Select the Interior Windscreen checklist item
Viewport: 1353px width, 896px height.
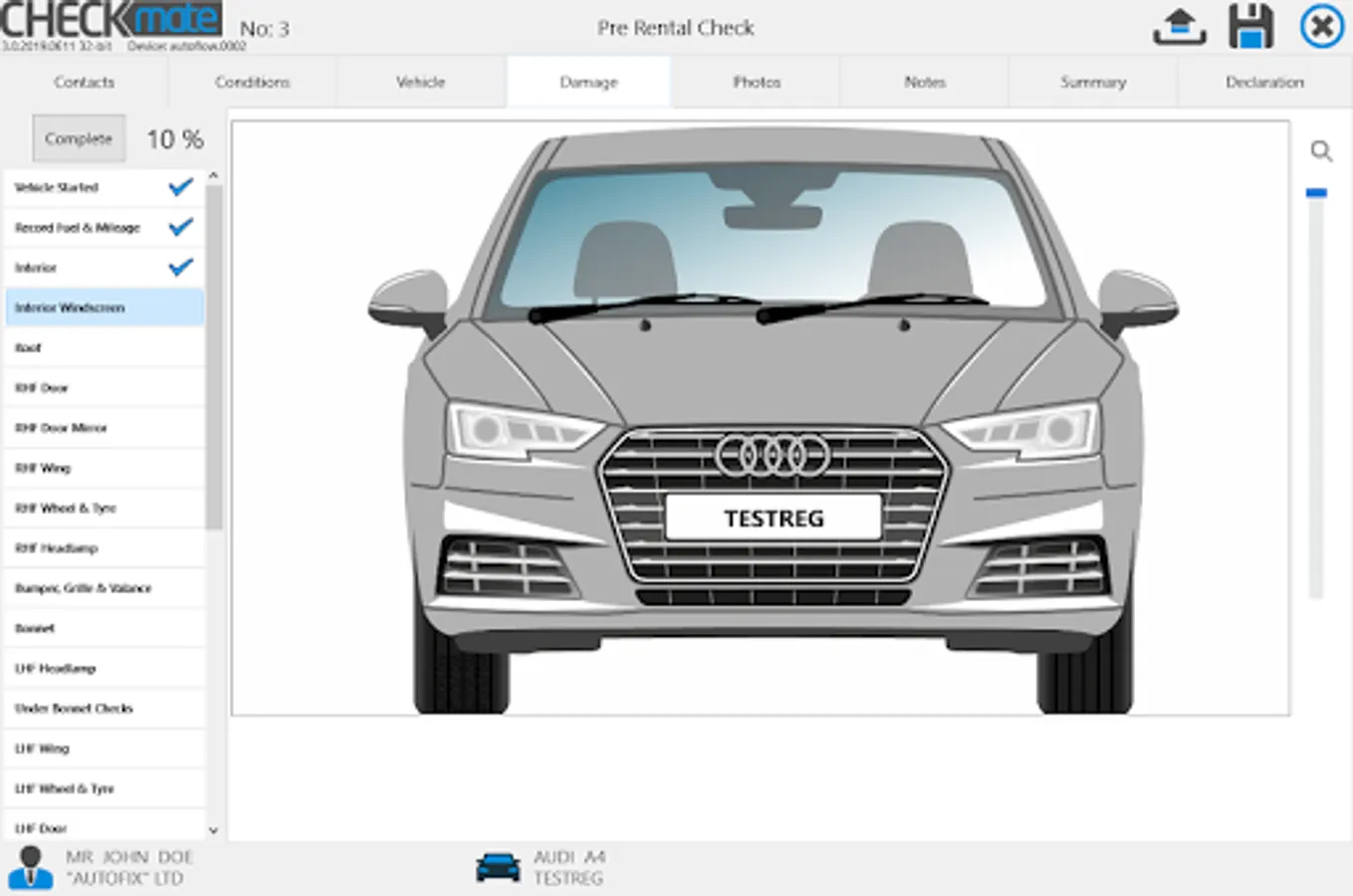105,308
